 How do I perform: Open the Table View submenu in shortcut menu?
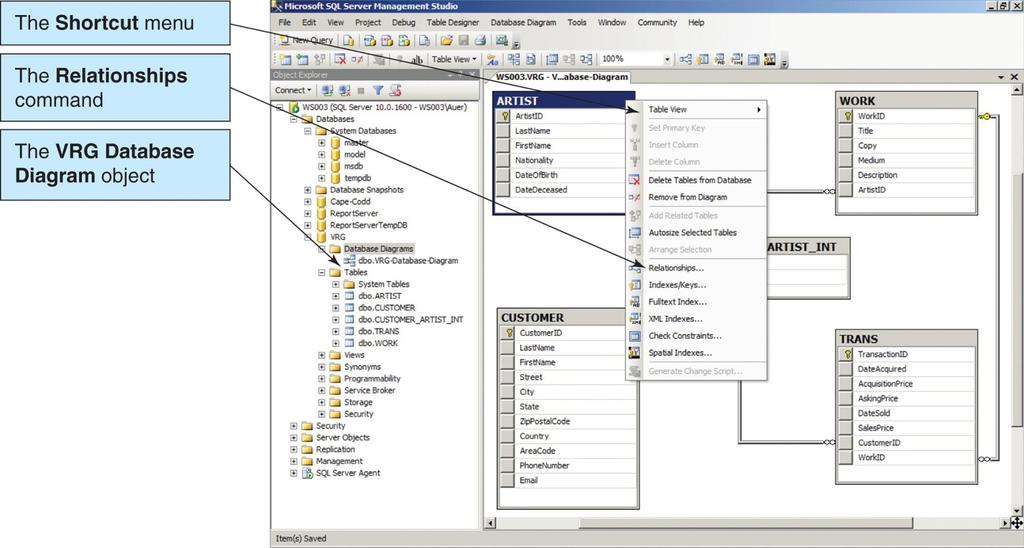coord(696,110)
